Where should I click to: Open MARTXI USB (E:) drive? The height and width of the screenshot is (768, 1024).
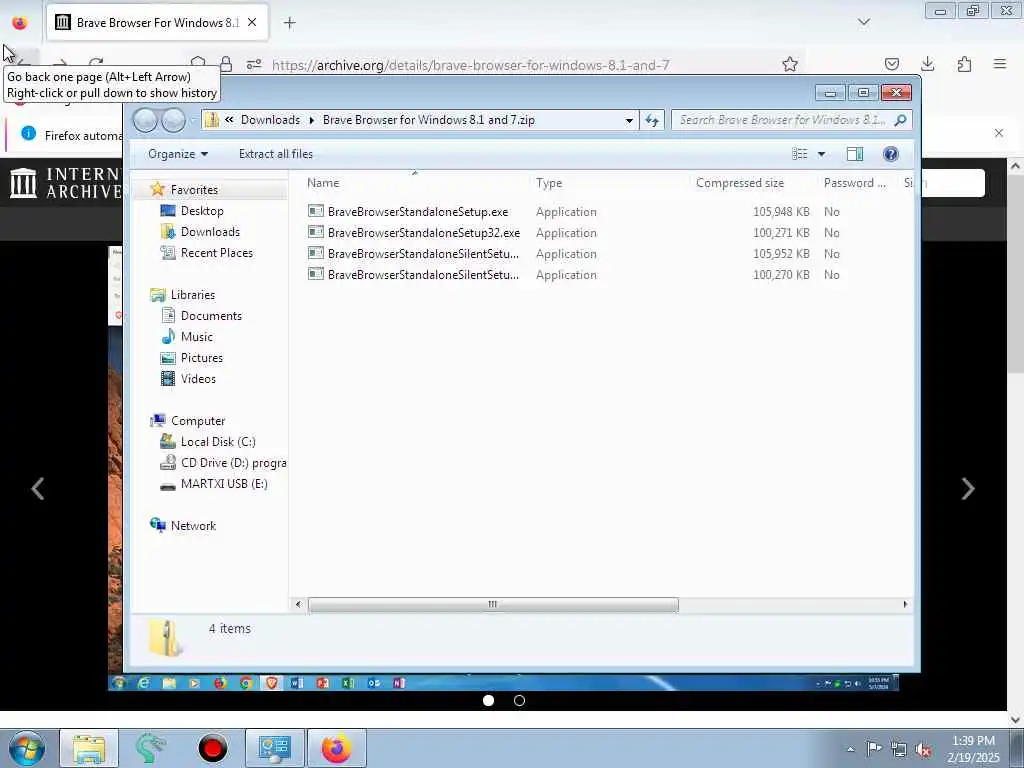[x=223, y=484]
